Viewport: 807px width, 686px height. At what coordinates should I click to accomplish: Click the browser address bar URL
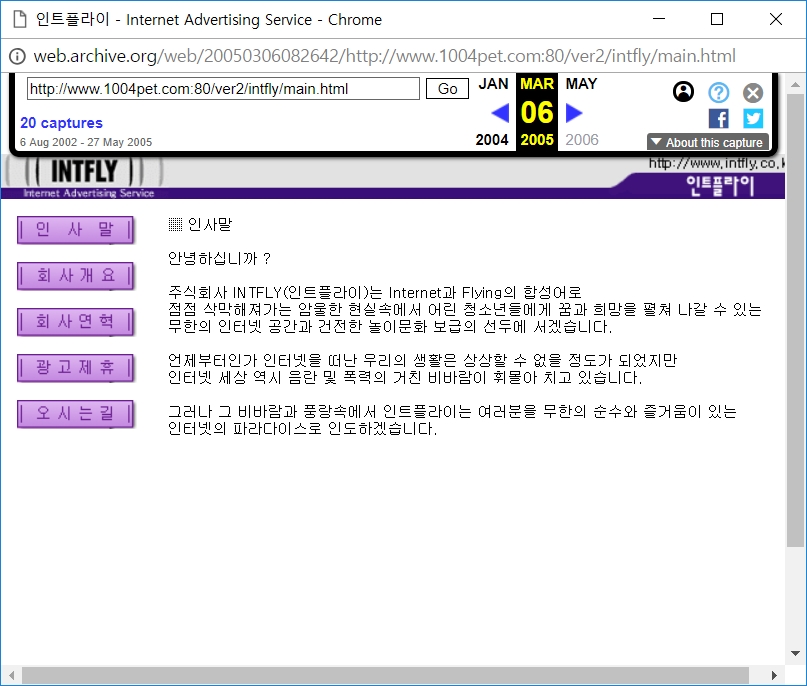coord(384,56)
